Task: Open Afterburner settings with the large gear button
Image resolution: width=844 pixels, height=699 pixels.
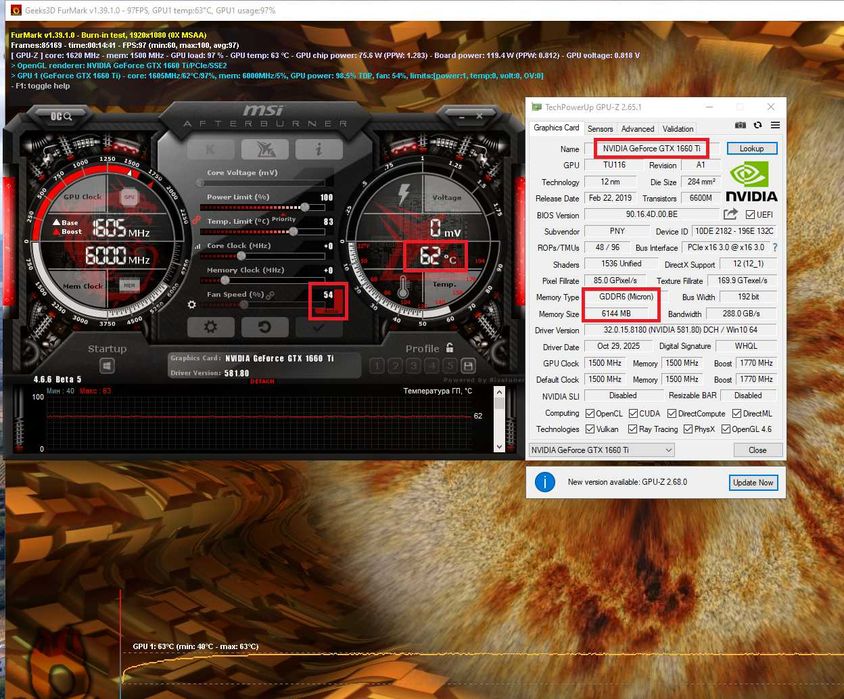Action: [210, 327]
